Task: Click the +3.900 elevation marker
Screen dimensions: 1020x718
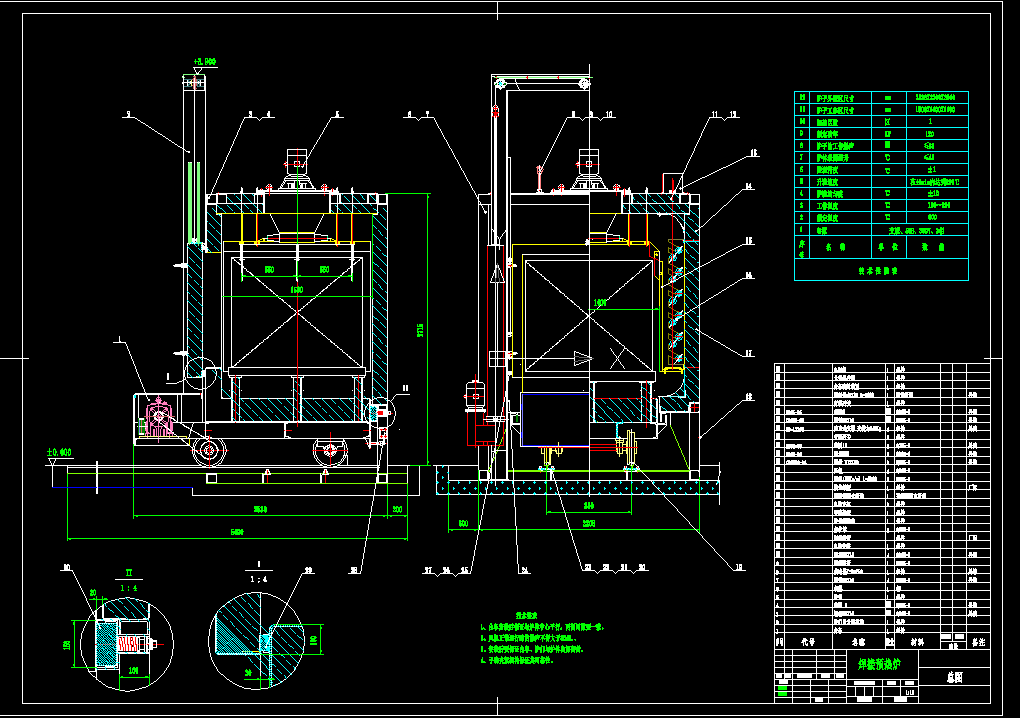Action: pos(204,62)
